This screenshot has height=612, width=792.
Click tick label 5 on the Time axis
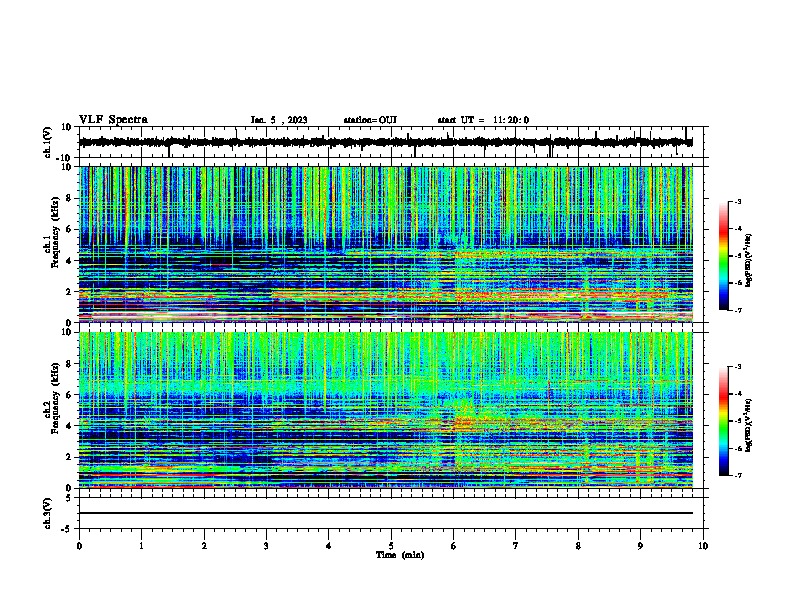pyautogui.click(x=391, y=546)
